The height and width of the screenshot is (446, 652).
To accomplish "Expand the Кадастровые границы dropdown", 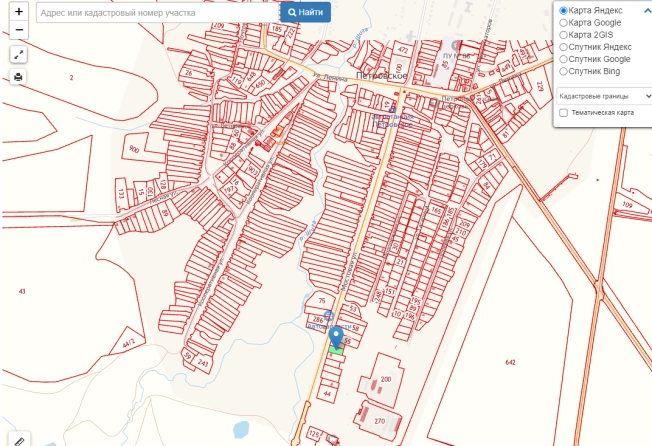I will (605, 95).
